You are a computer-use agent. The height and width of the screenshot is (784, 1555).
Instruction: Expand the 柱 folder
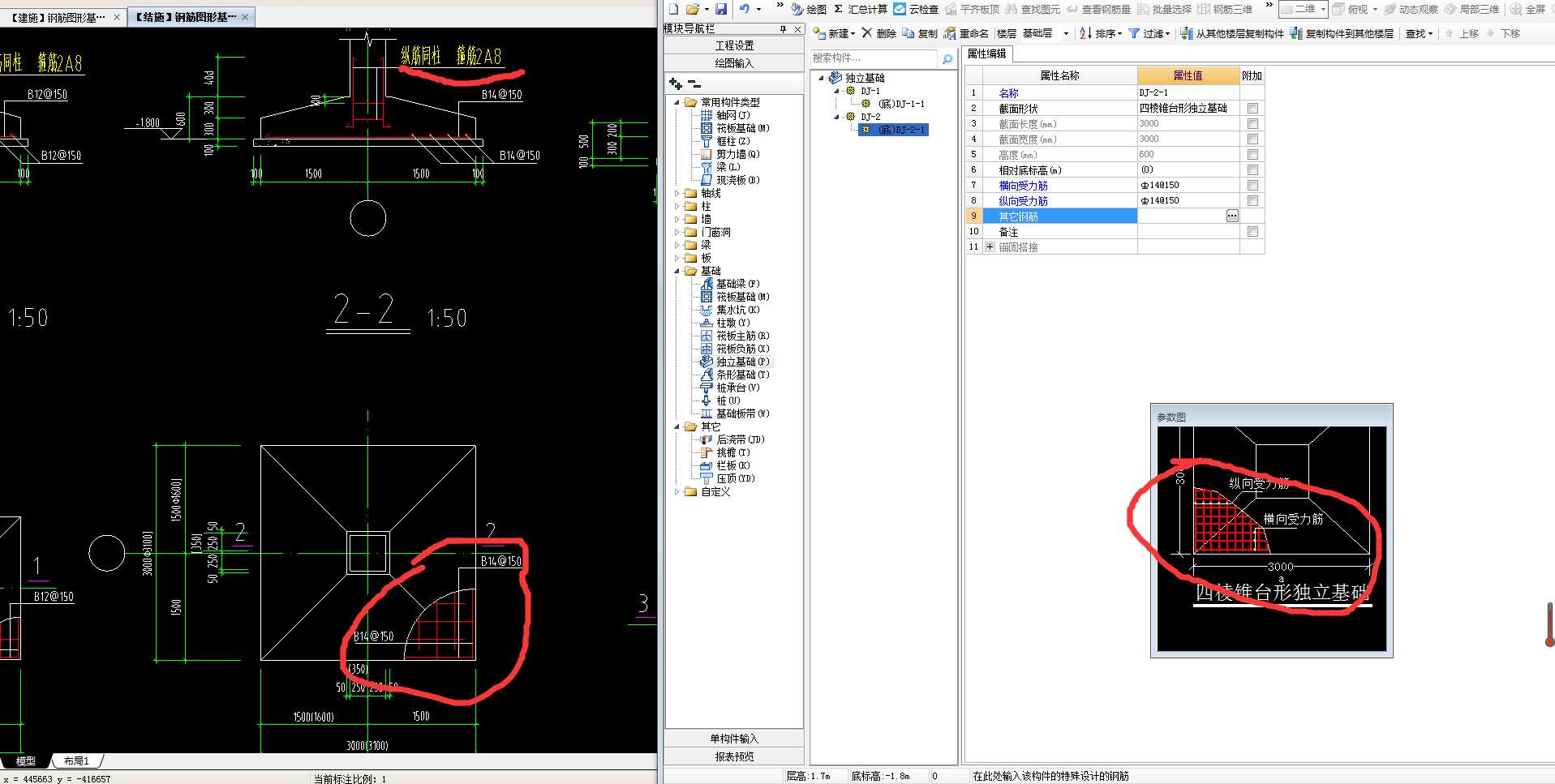pos(677,206)
